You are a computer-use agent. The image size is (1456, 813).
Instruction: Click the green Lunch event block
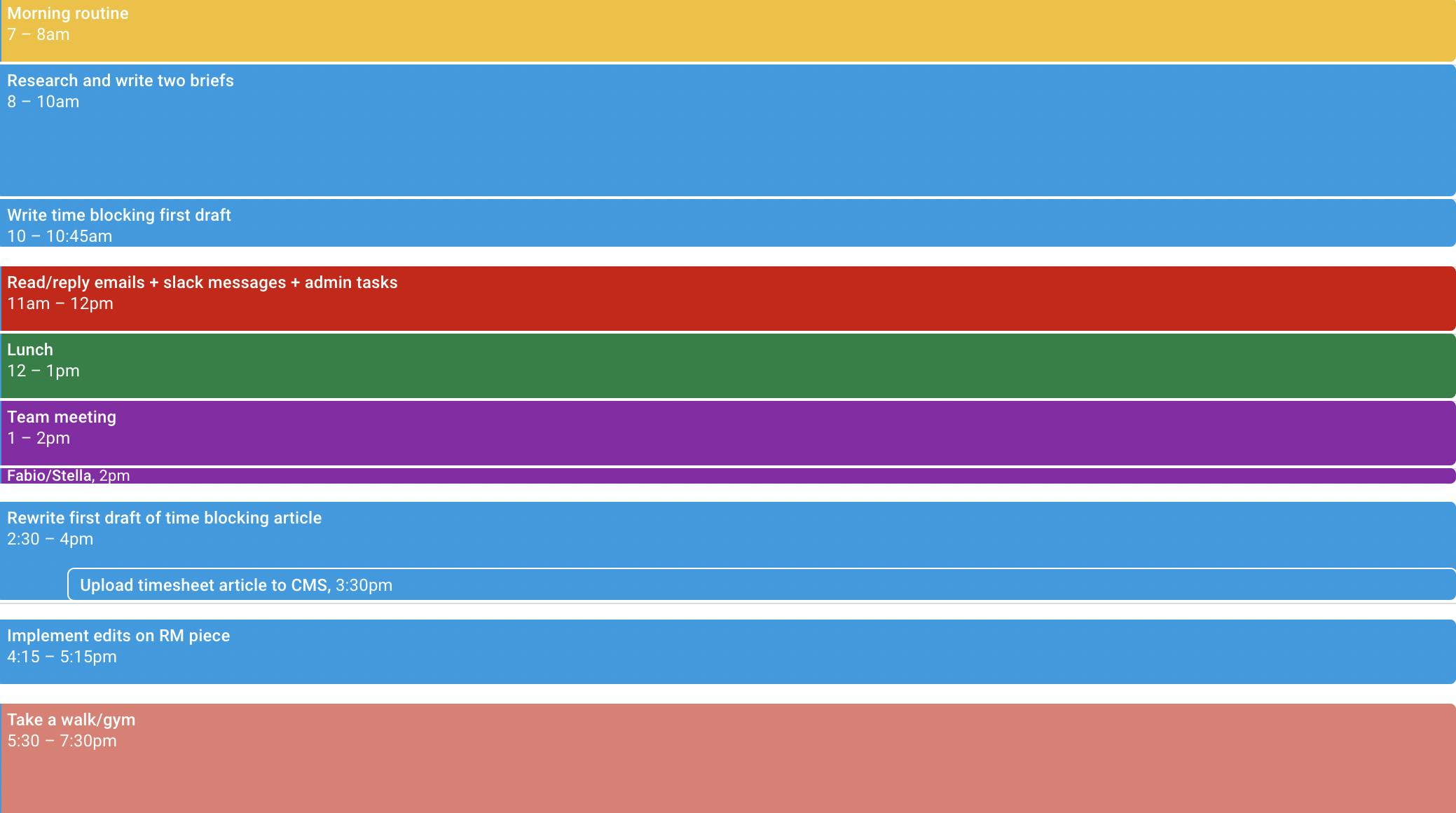728,366
